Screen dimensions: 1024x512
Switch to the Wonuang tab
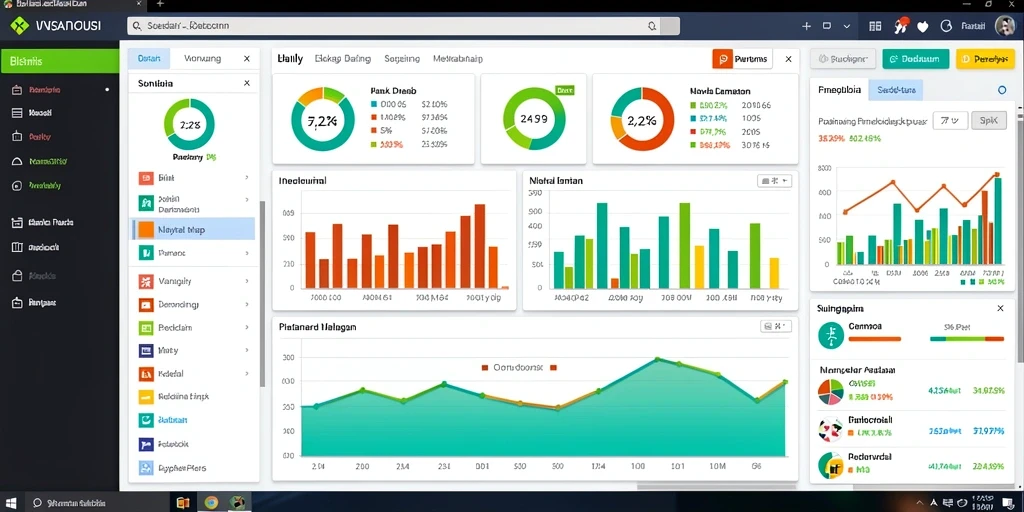tap(202, 58)
